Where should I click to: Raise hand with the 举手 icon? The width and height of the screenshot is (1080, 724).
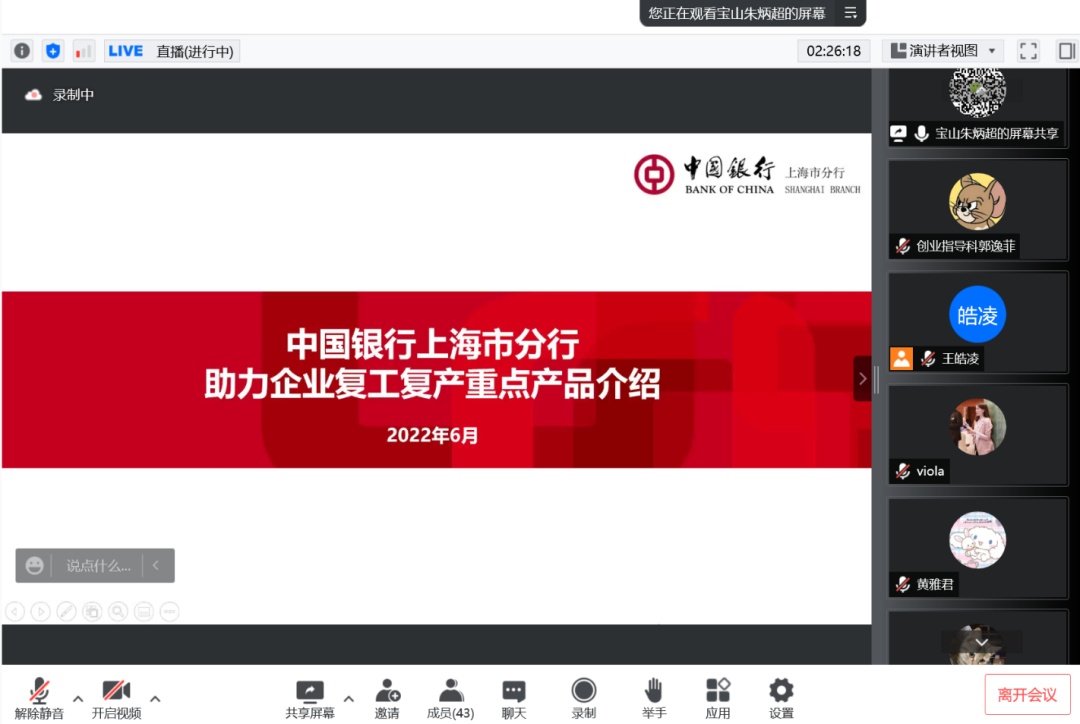[x=654, y=698]
